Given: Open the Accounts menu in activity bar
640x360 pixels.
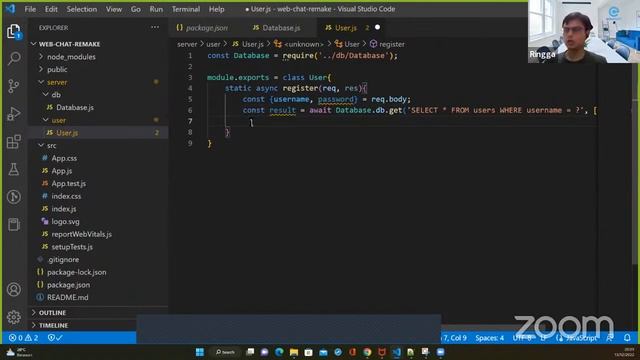Looking at the screenshot, I should pyautogui.click(x=14, y=289).
